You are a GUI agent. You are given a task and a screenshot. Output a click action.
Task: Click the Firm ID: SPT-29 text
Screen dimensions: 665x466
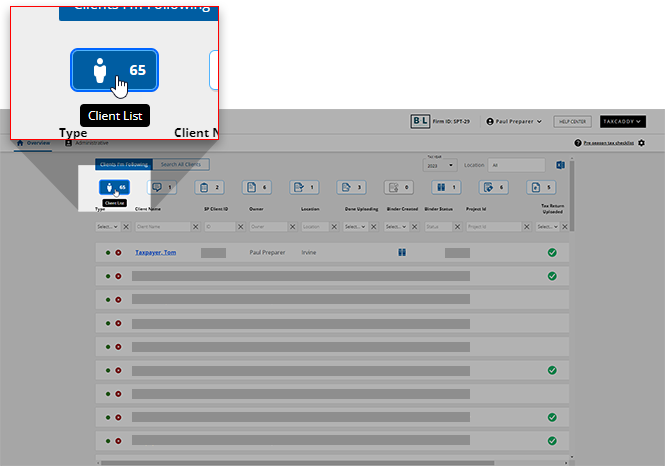[x=451, y=121]
